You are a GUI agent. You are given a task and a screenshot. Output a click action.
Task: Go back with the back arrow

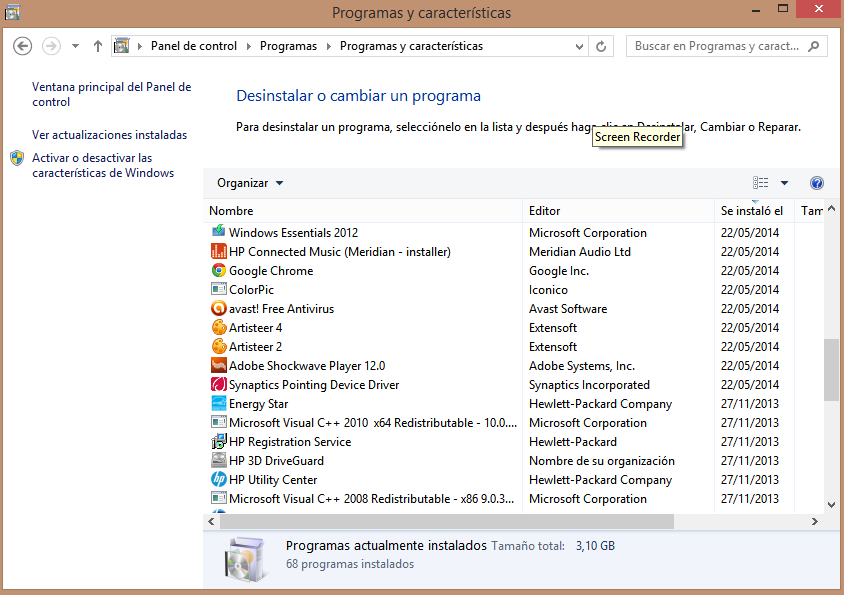click(x=23, y=46)
